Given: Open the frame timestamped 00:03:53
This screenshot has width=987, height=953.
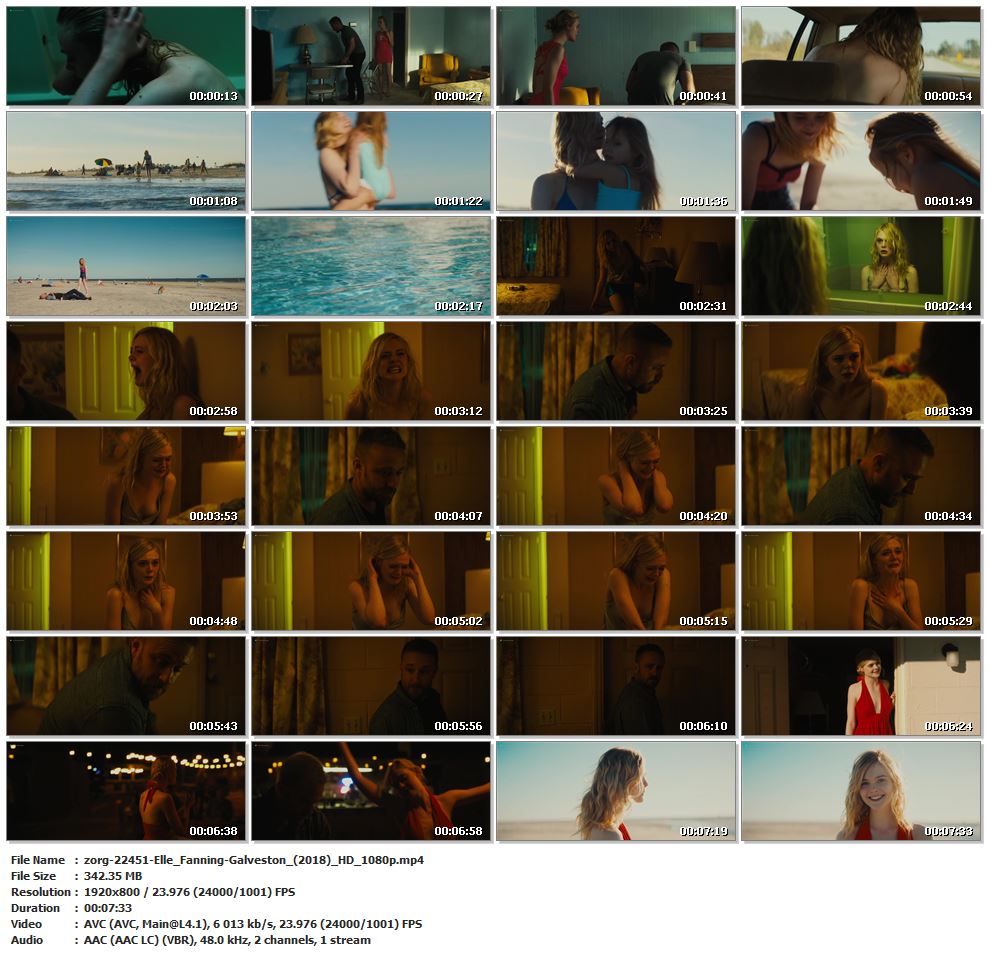Looking at the screenshot, I should (126, 476).
